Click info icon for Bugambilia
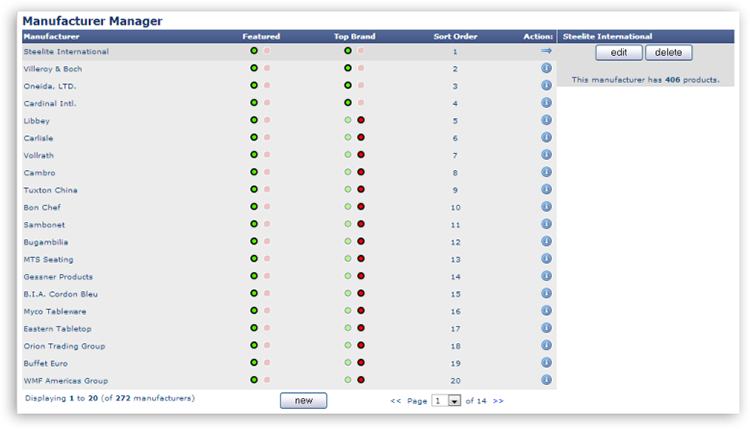750x429 pixels. tap(546, 241)
